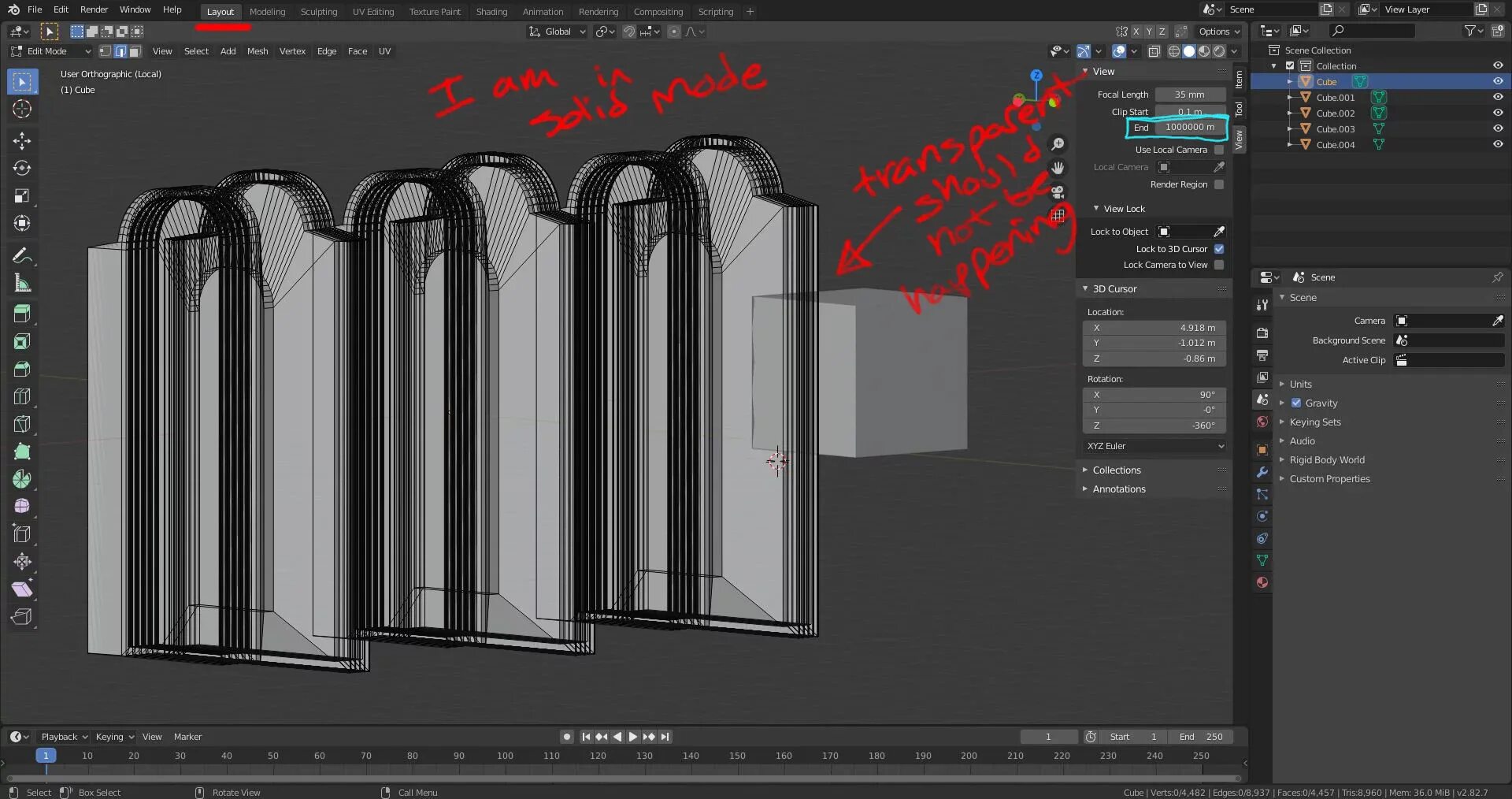Expand the Annotations panel
Viewport: 1512px width, 799px height.
pyautogui.click(x=1118, y=489)
